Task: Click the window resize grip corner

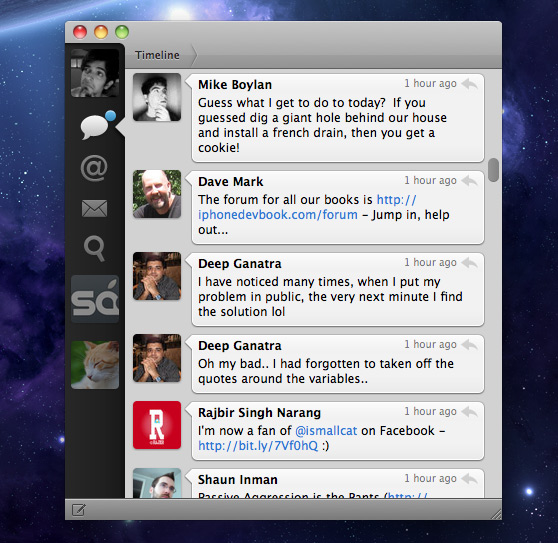Action: click(496, 514)
